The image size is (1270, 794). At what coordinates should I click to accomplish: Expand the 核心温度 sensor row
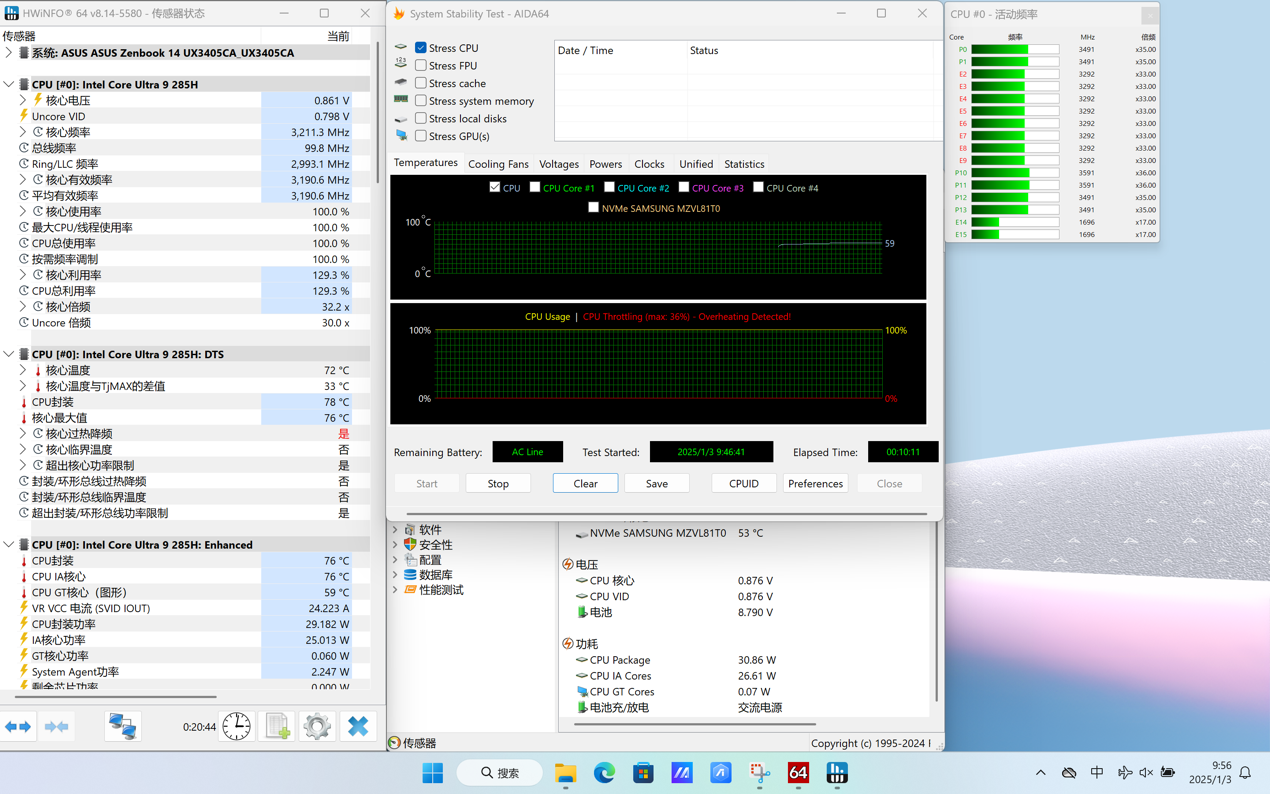click(23, 371)
